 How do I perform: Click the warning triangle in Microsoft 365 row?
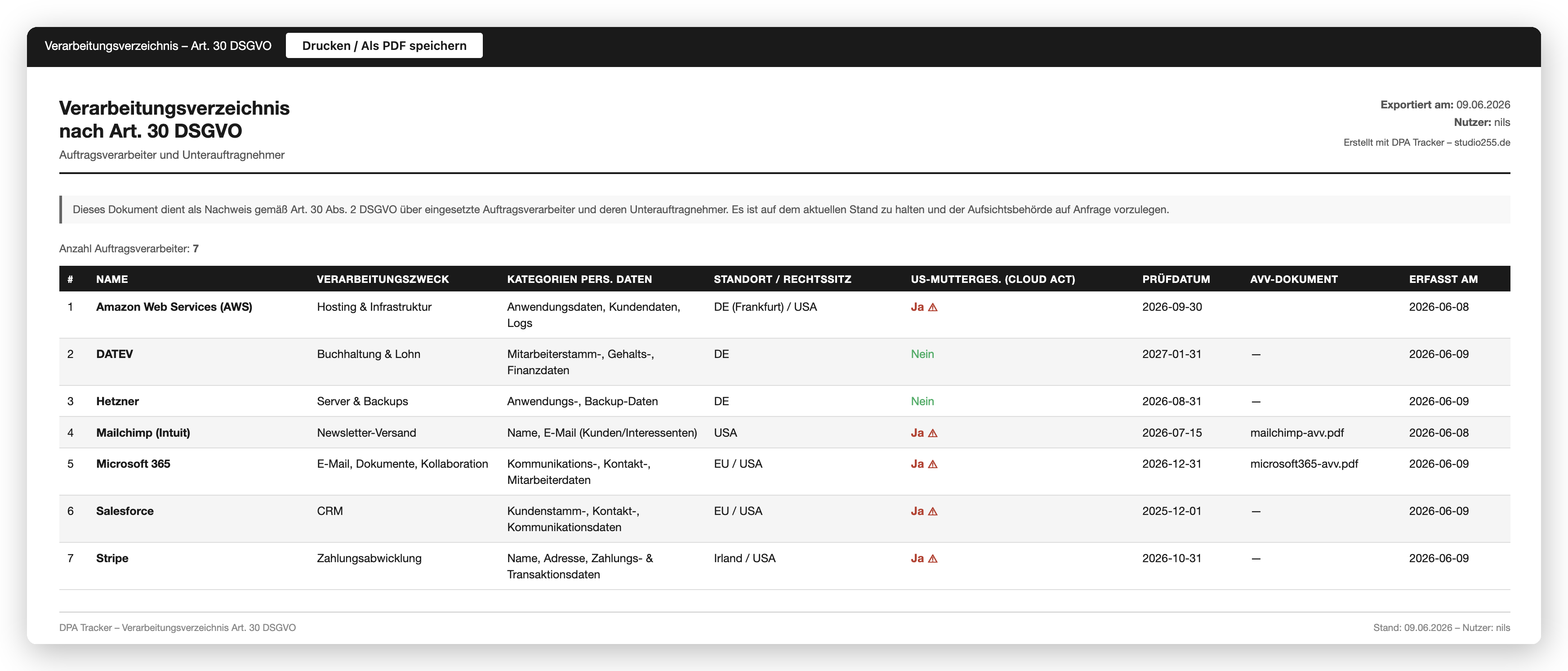point(932,464)
